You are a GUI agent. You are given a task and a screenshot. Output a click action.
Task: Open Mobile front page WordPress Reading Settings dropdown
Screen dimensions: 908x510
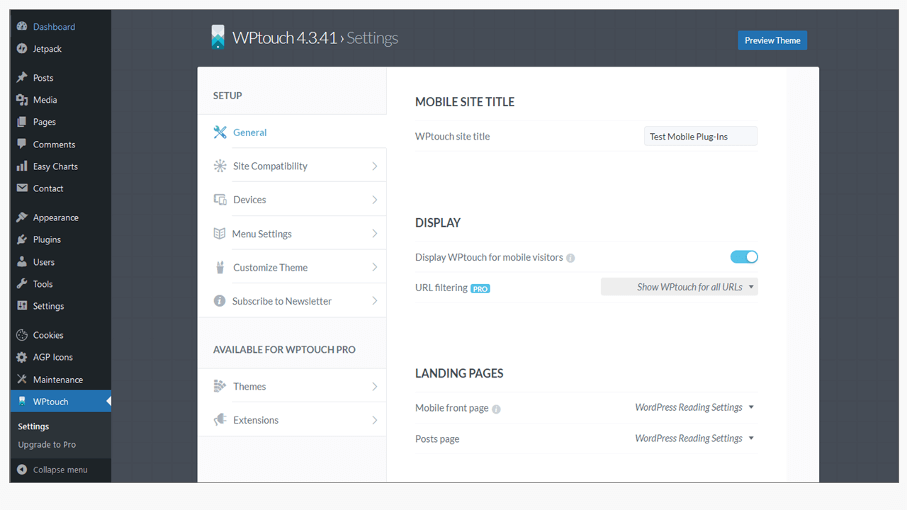[x=694, y=408]
